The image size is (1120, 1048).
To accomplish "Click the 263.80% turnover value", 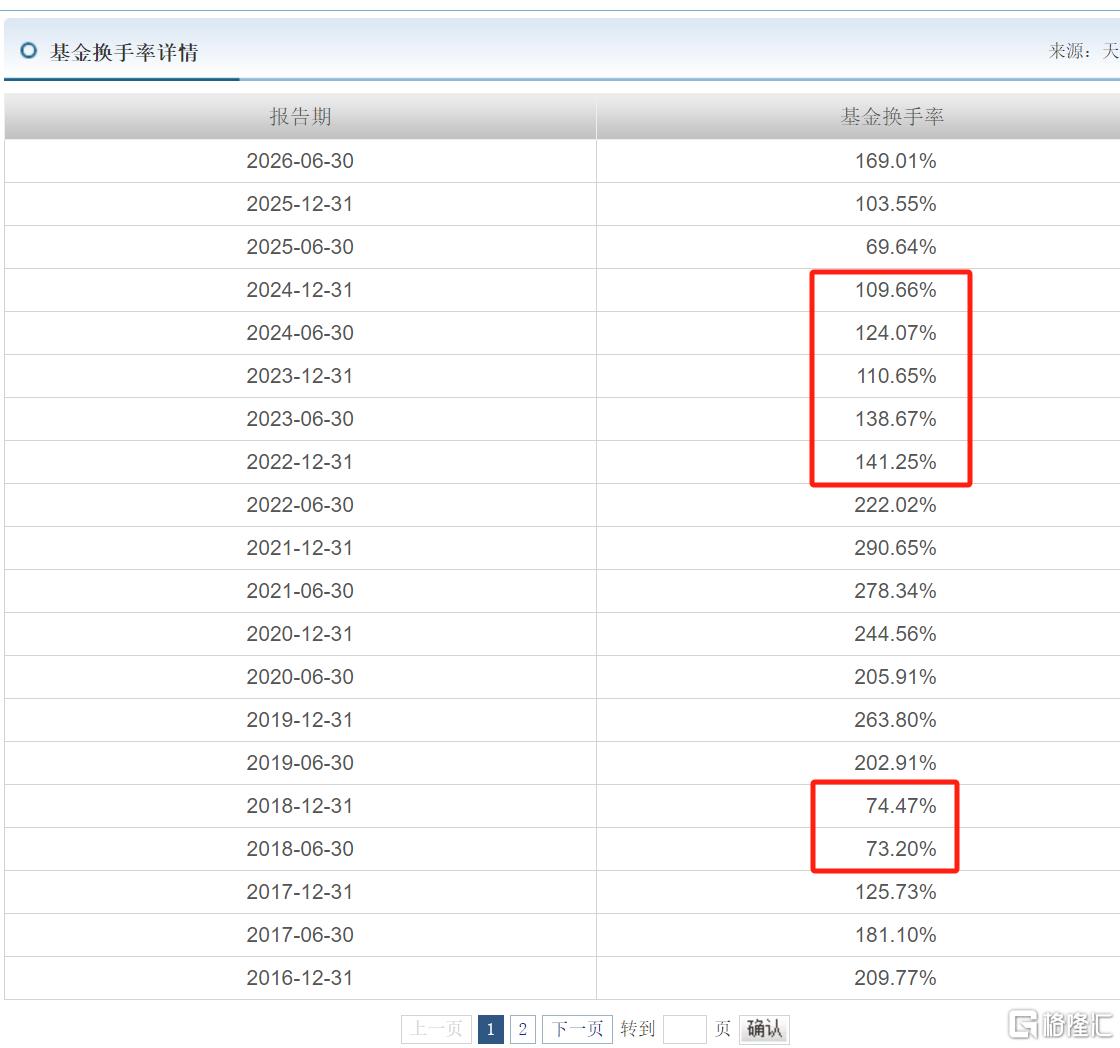I will (896, 719).
